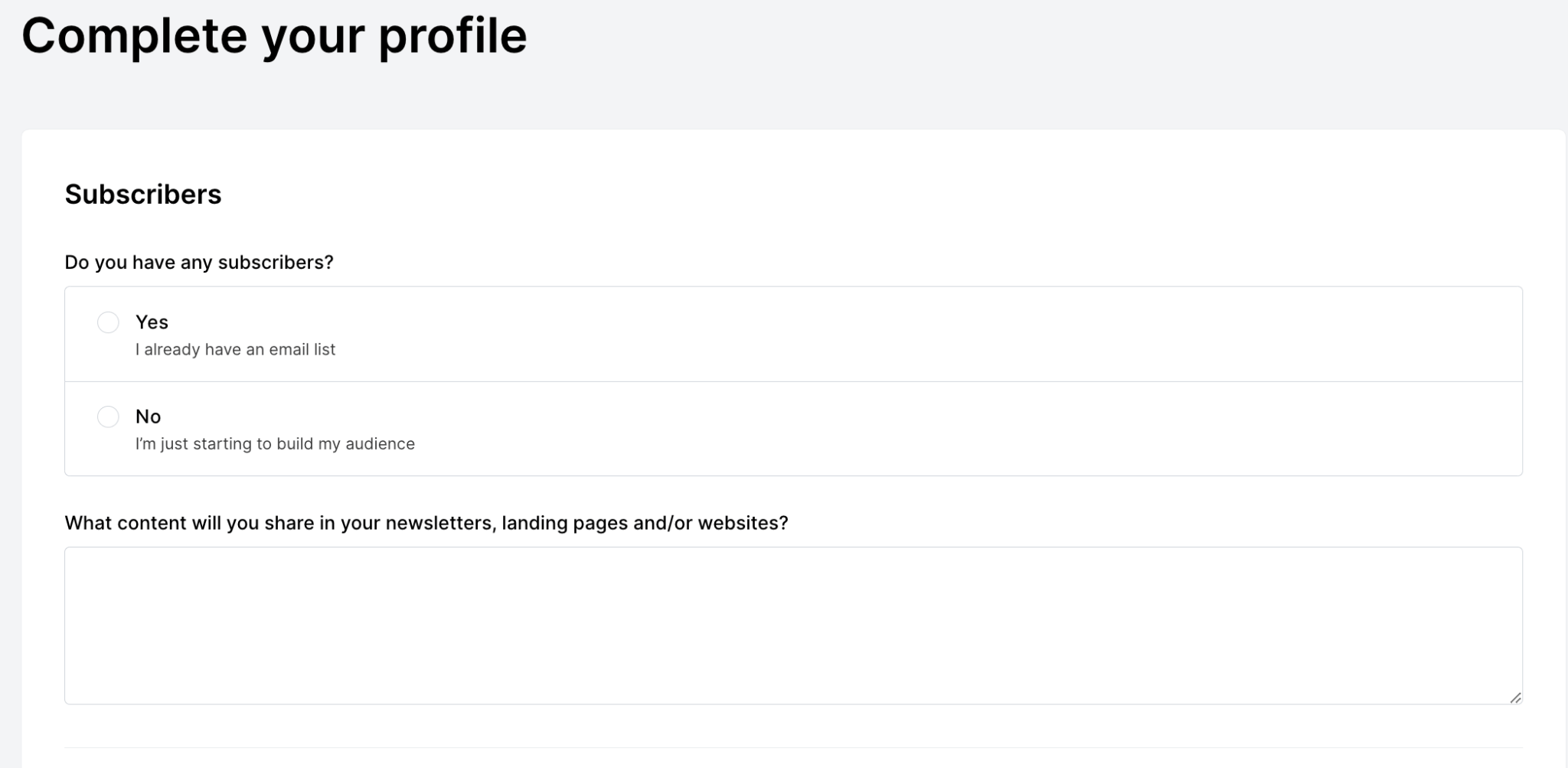Click "I'm just starting to build my audience"
This screenshot has width=1568, height=768.
pos(275,444)
